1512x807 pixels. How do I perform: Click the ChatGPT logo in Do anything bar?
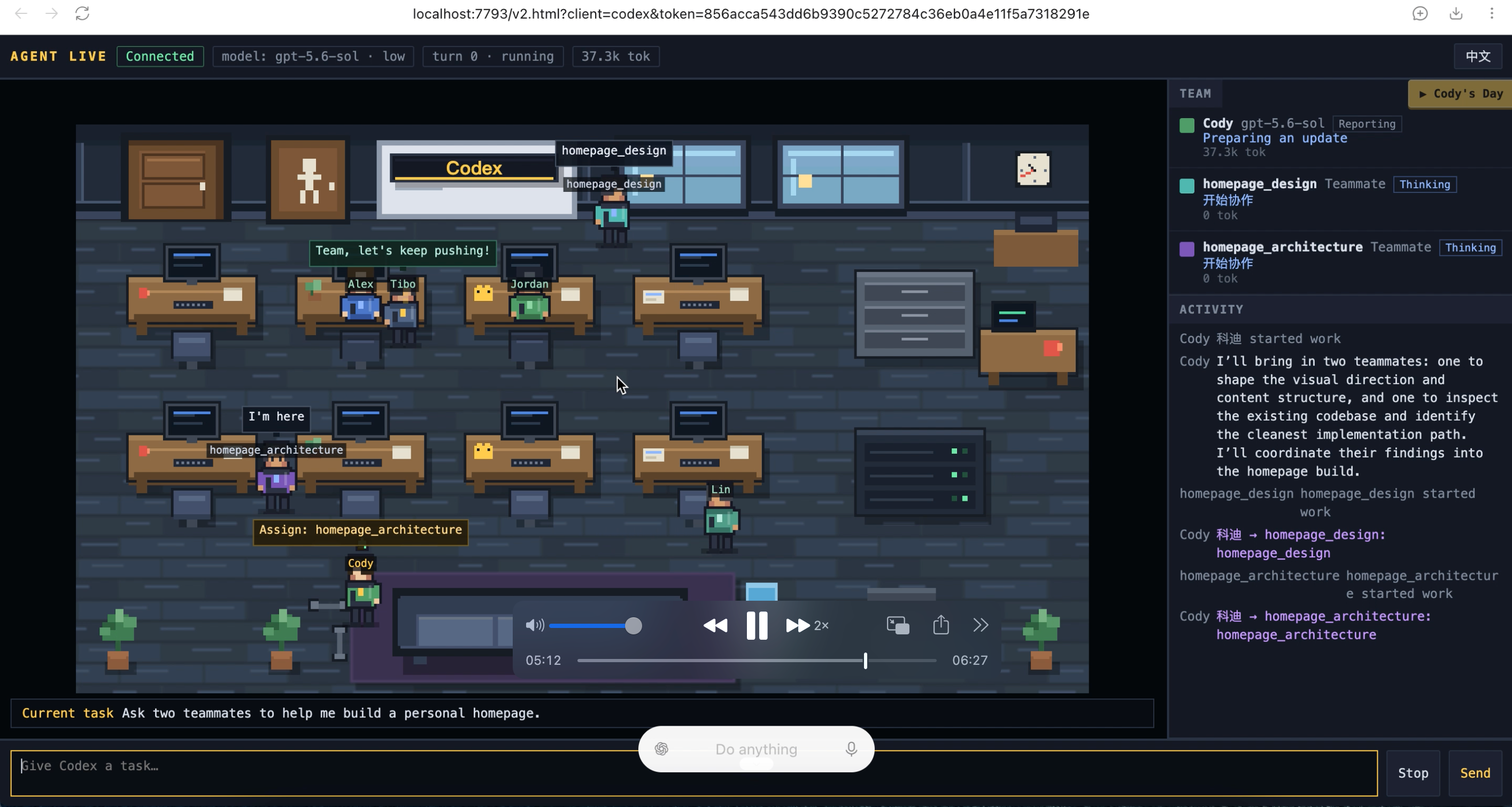(x=661, y=749)
